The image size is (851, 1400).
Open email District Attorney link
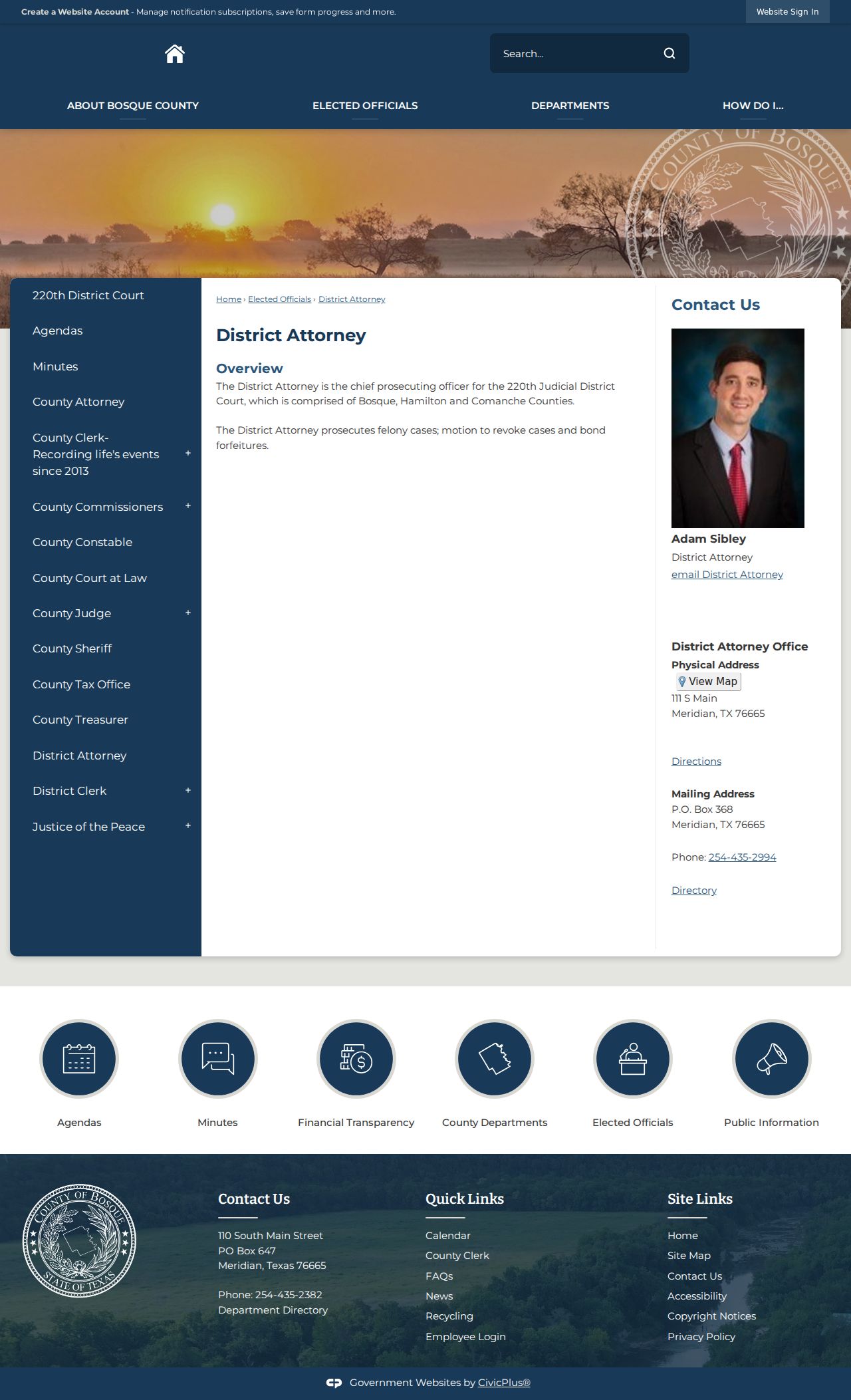727,575
